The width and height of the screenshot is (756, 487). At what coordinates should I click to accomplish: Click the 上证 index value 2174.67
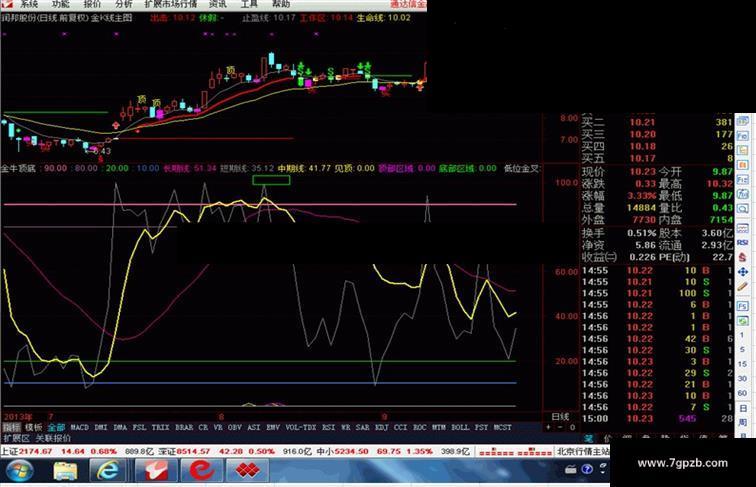click(x=35, y=451)
